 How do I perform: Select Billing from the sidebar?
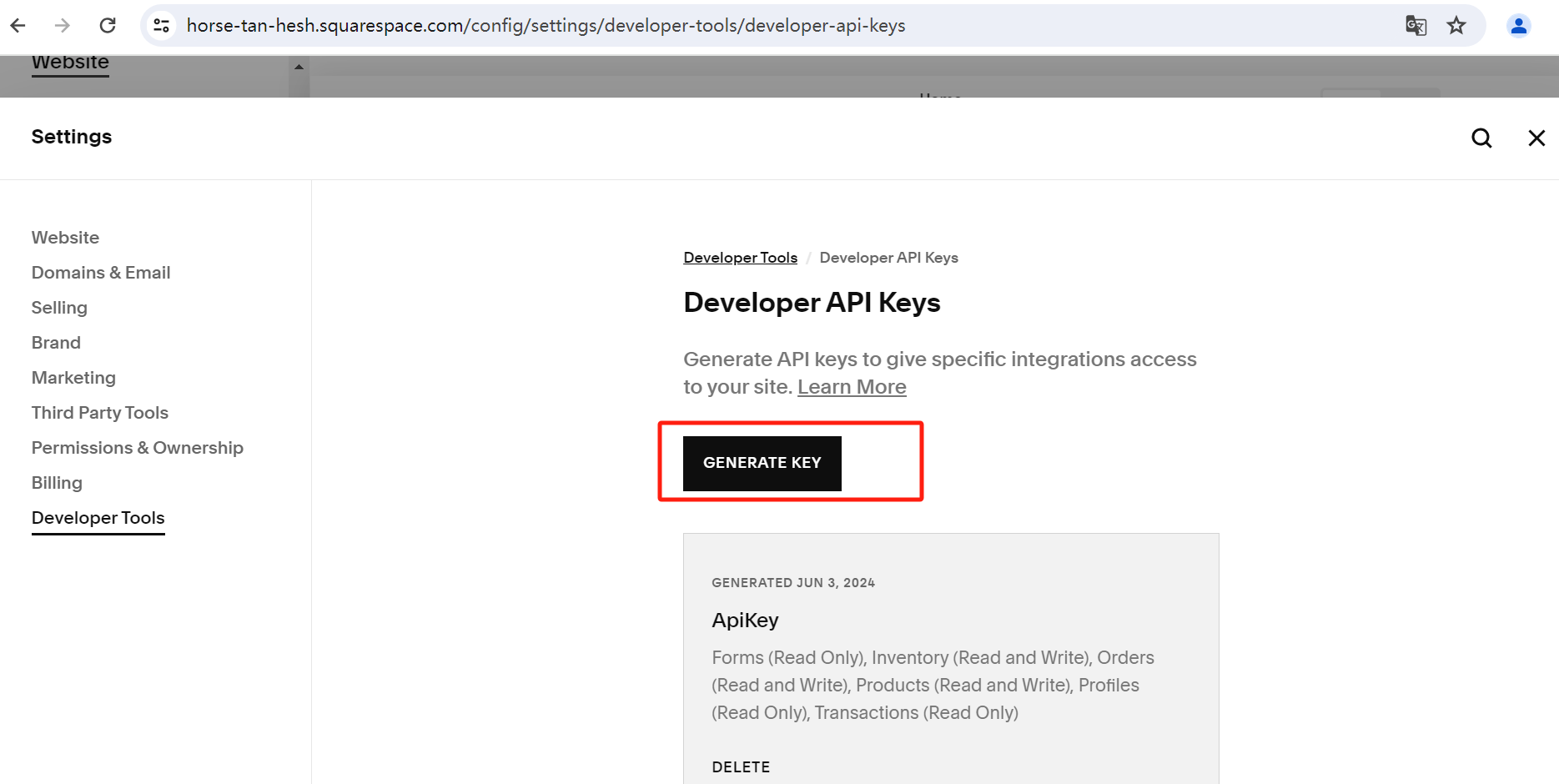(x=56, y=482)
